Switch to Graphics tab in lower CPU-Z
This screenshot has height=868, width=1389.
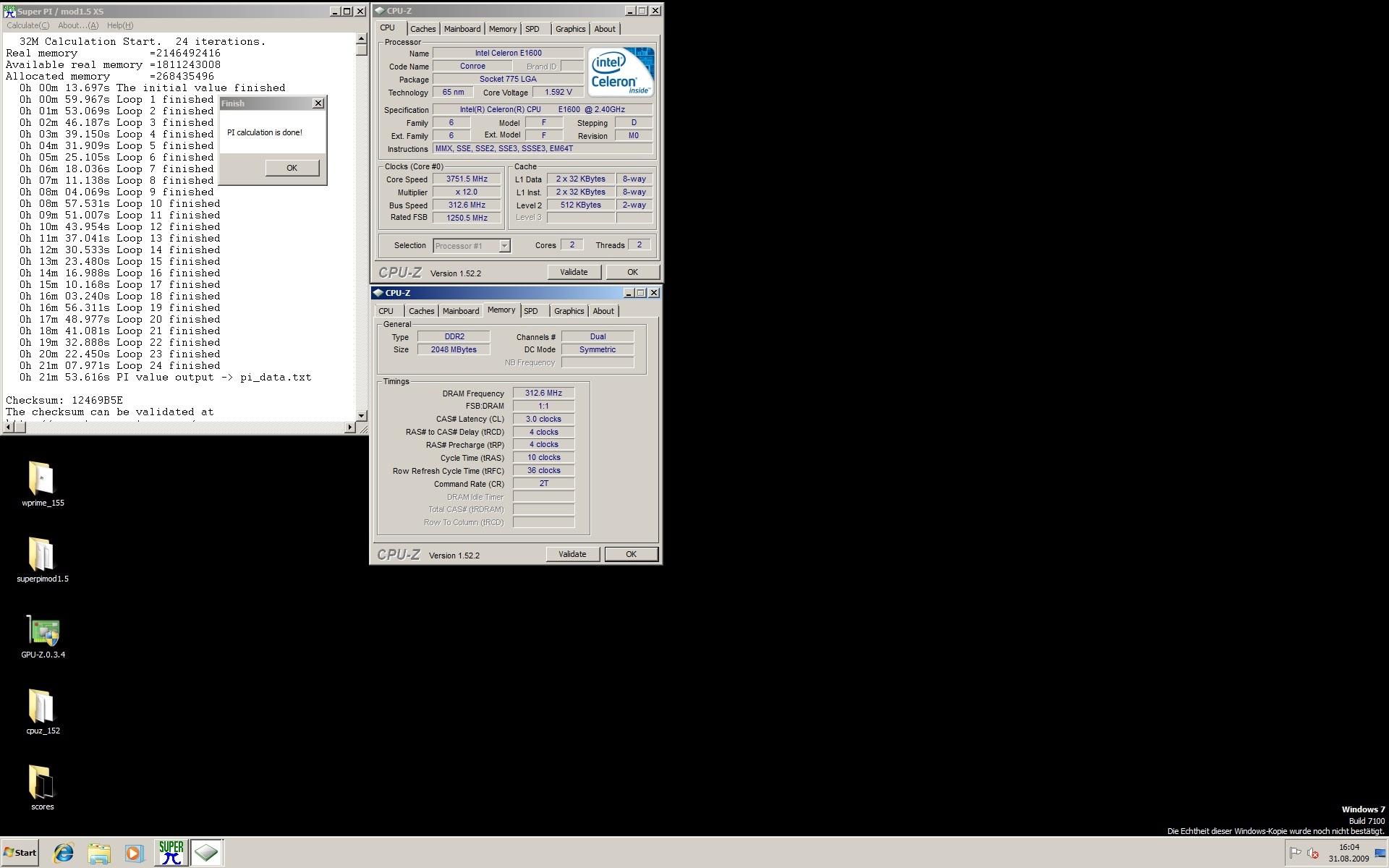click(x=569, y=311)
